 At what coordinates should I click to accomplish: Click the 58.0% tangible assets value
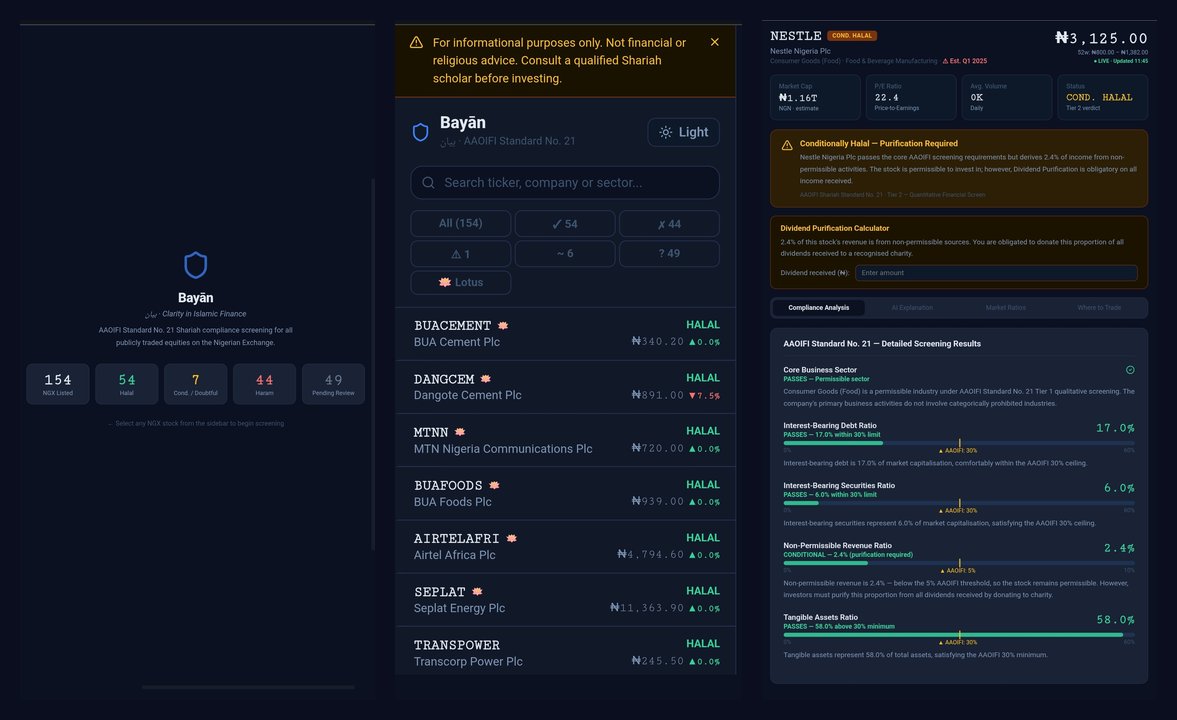tap(1115, 619)
